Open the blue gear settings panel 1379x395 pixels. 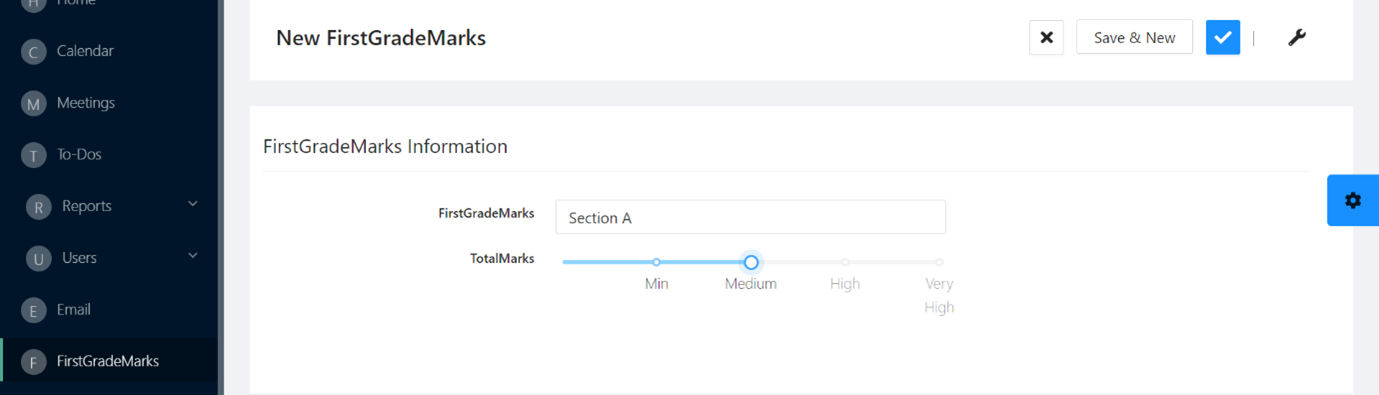pyautogui.click(x=1353, y=200)
